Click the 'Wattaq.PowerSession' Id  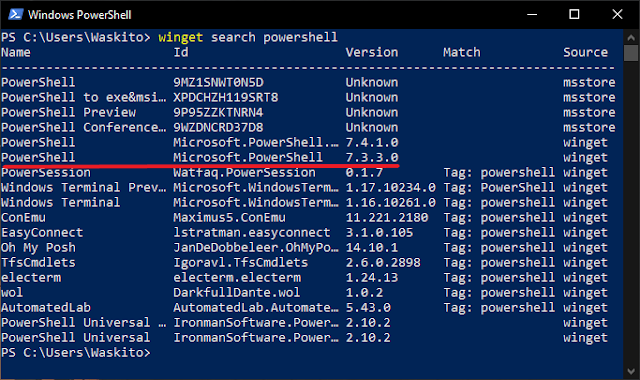click(x=244, y=173)
